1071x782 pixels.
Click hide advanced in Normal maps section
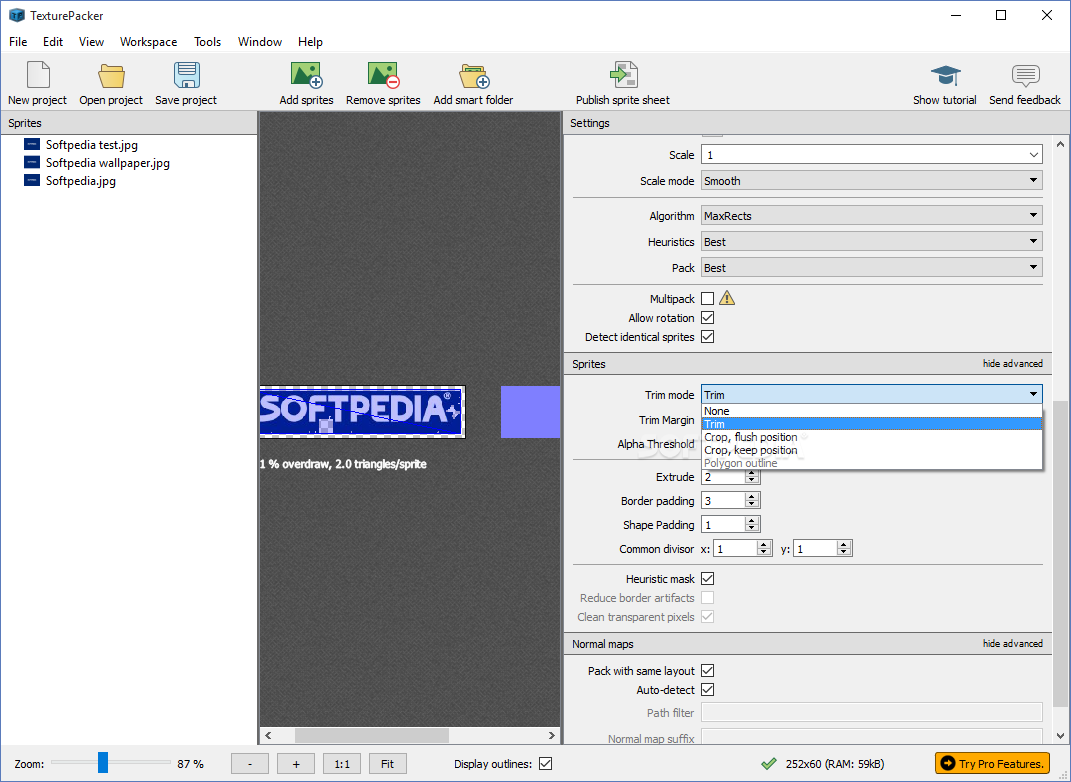[1012, 643]
